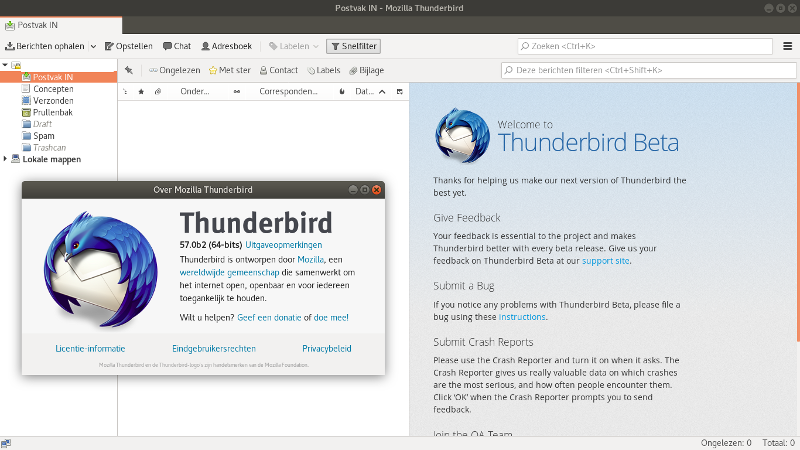Open the support site link
Image resolution: width=800 pixels, height=450 pixels.
coord(606,261)
